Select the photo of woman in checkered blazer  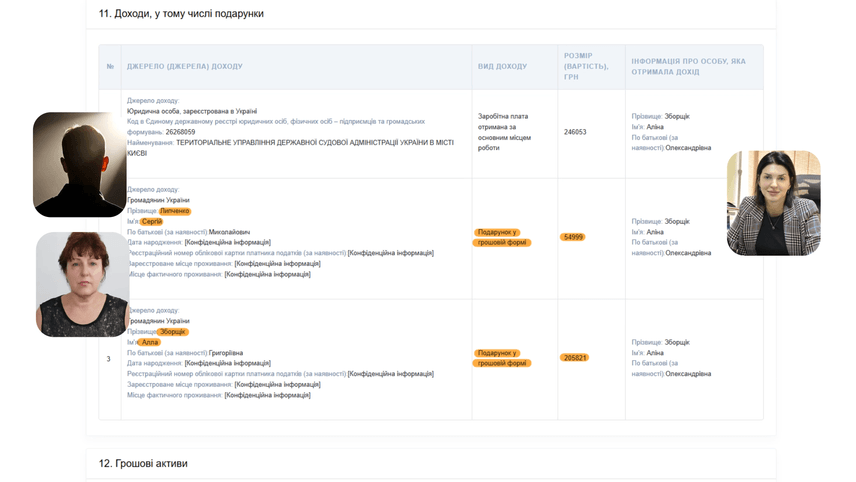click(773, 203)
